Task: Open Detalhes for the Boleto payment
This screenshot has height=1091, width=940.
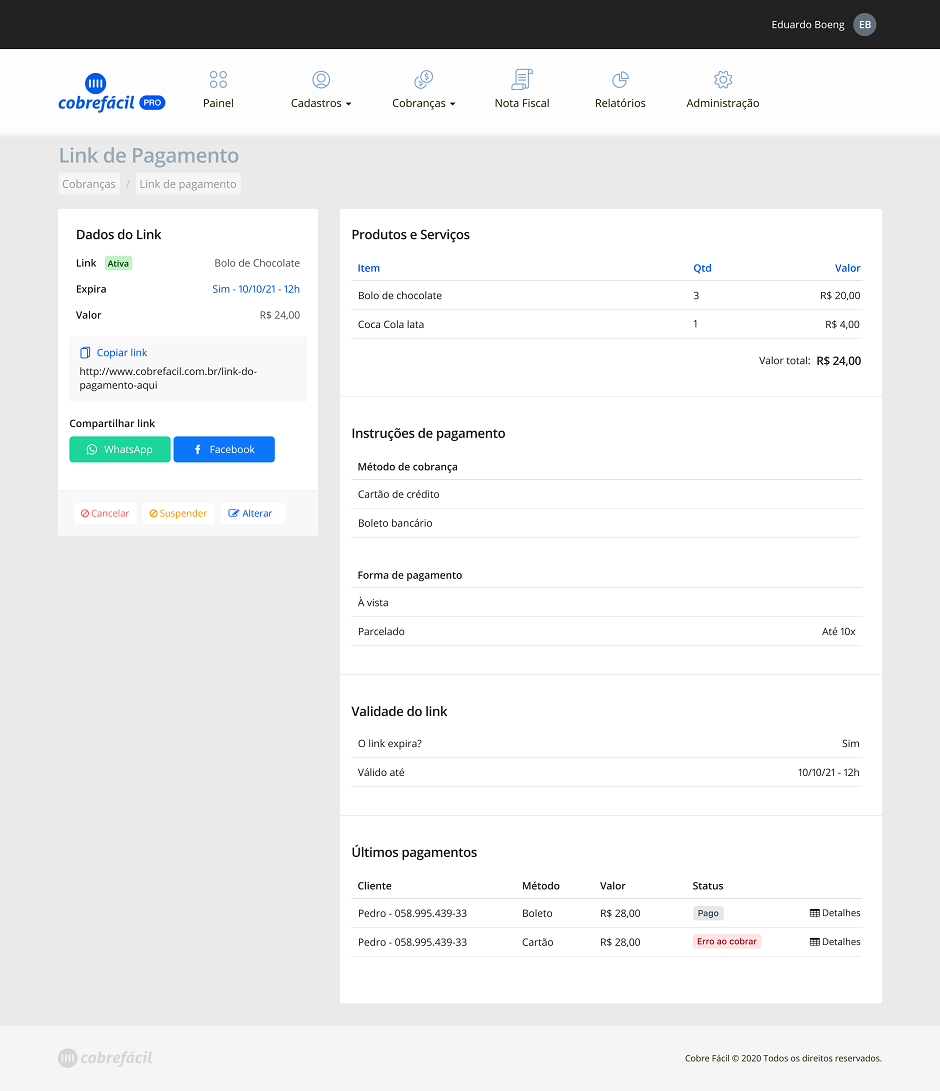Action: (835, 913)
